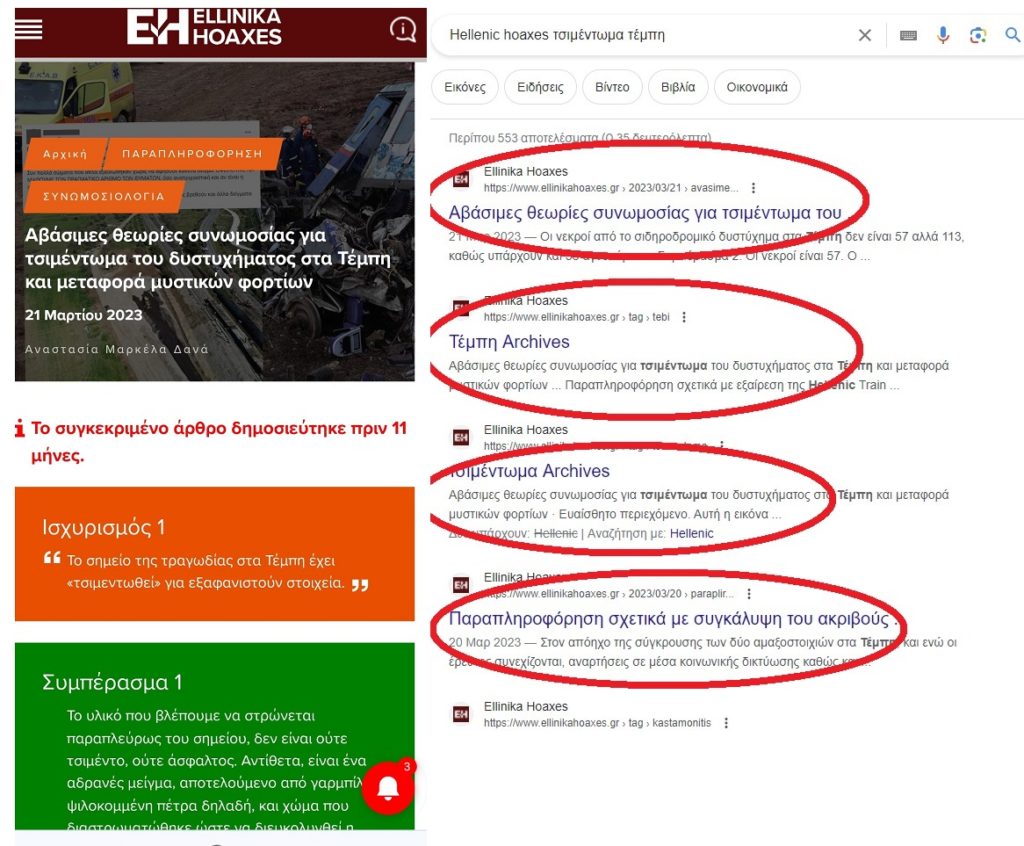
Task: Select the Ειδήσεις filter tab
Action: pos(540,87)
